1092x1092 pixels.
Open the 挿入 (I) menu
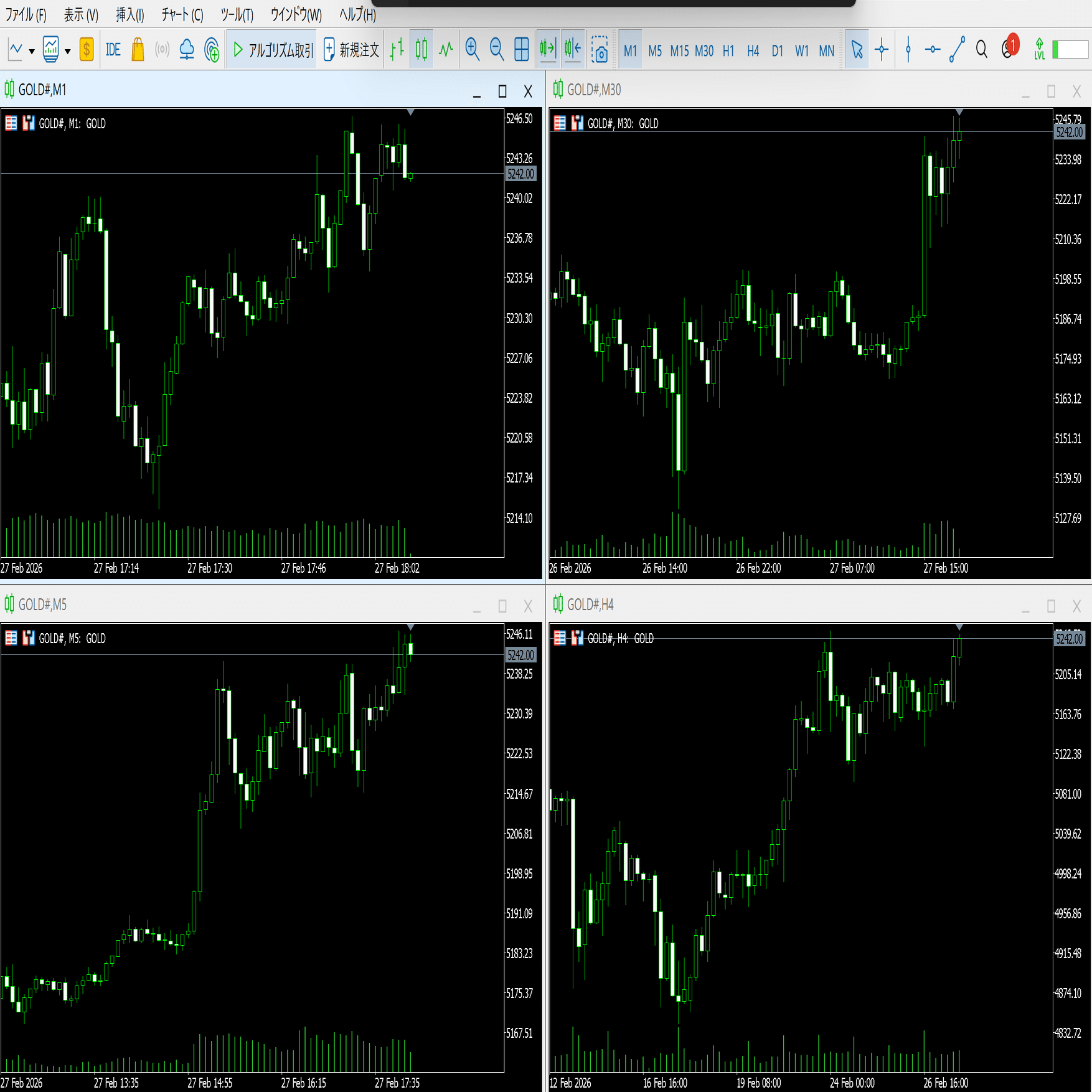coord(130,15)
